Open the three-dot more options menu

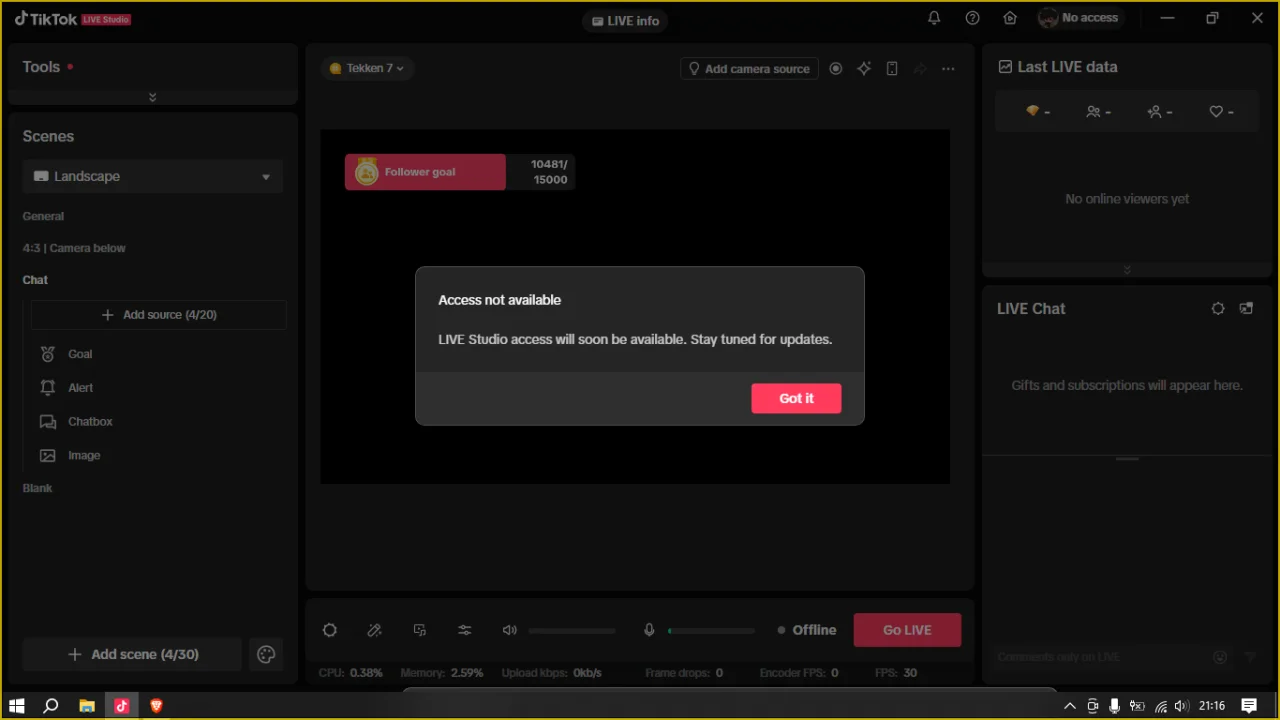click(x=948, y=69)
